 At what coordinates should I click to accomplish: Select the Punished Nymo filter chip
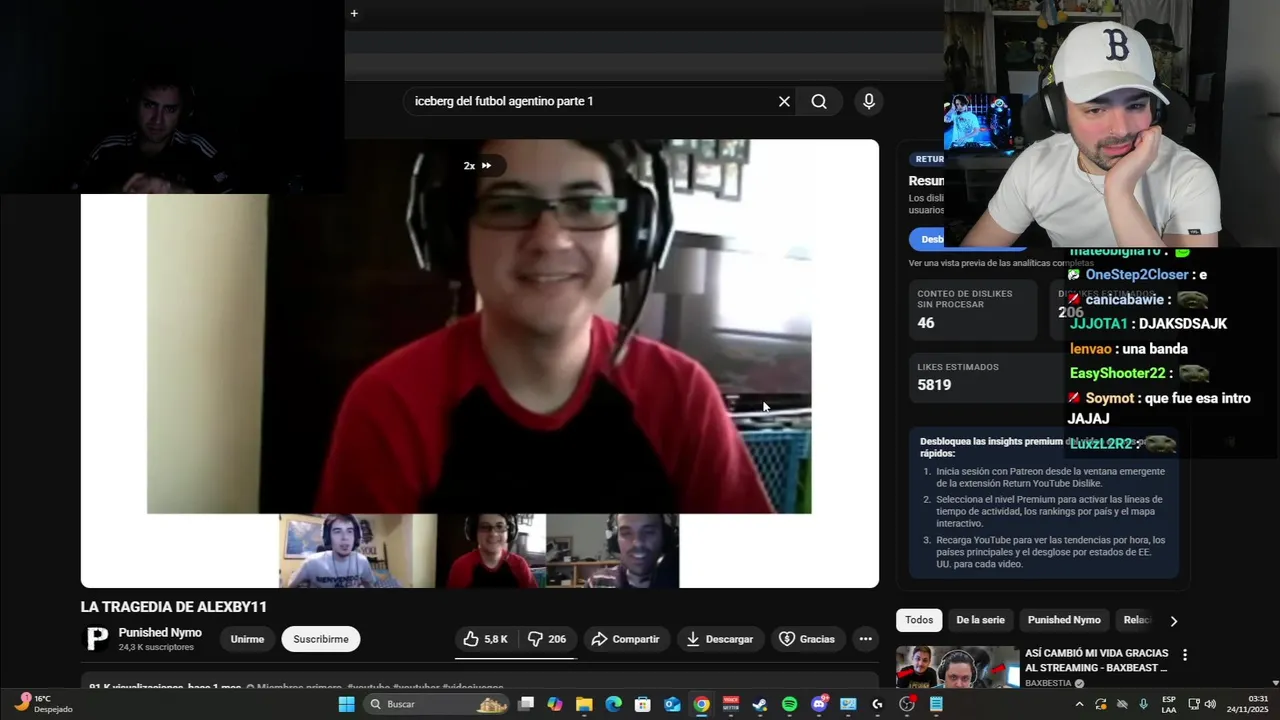tap(1064, 620)
